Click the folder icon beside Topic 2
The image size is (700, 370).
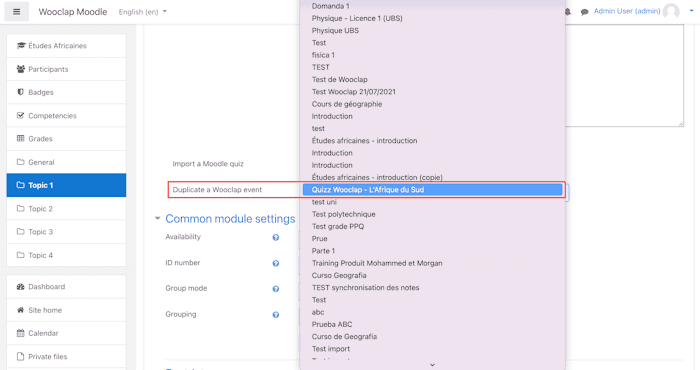point(21,208)
